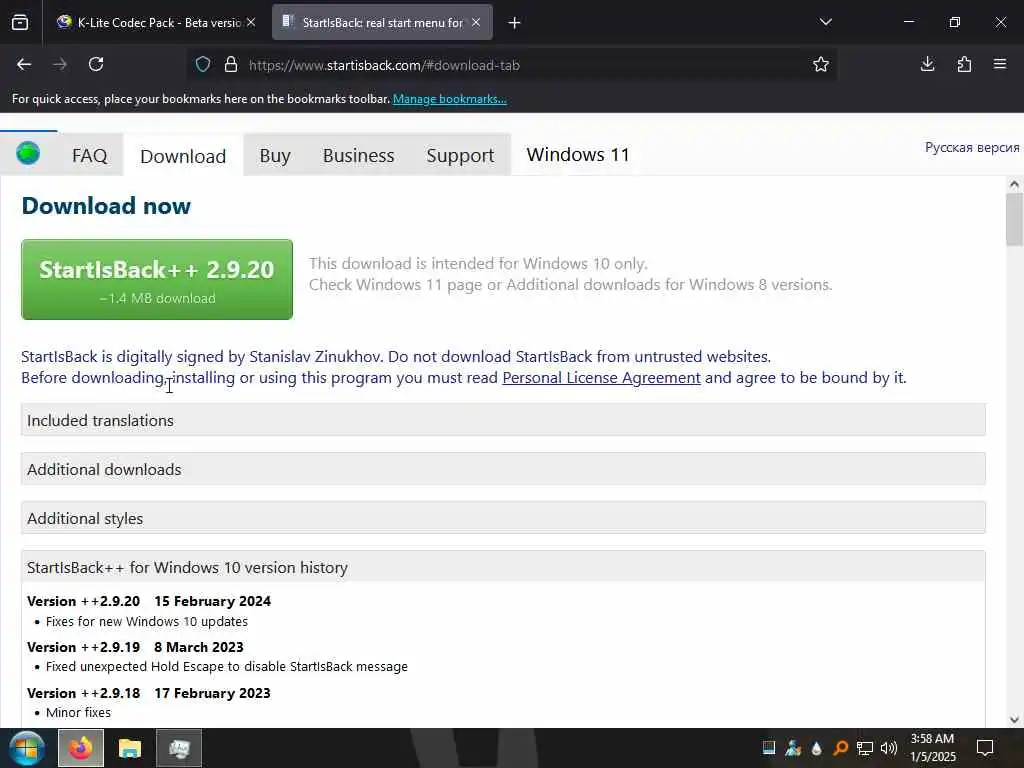Click 'Minor fixes' list item
The width and height of the screenshot is (1024, 768).
pyautogui.click(x=78, y=712)
